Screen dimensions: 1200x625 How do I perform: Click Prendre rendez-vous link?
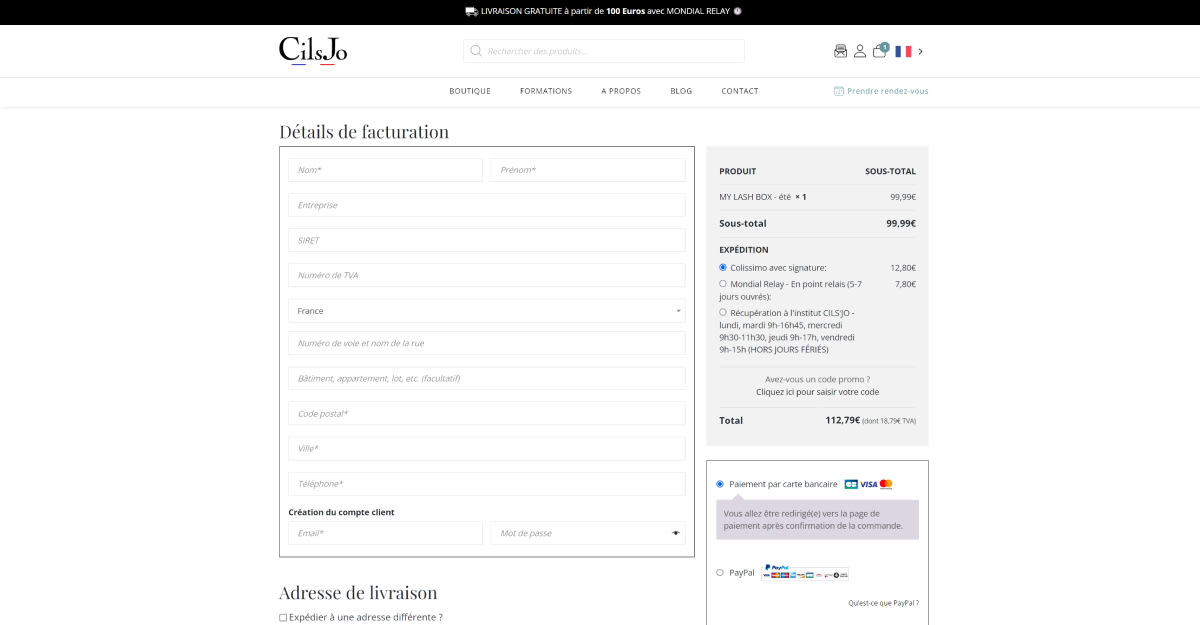tap(888, 91)
